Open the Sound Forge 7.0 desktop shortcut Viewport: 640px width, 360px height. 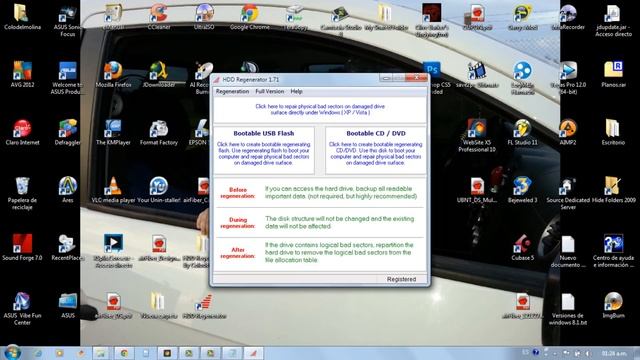pyautogui.click(x=22, y=247)
